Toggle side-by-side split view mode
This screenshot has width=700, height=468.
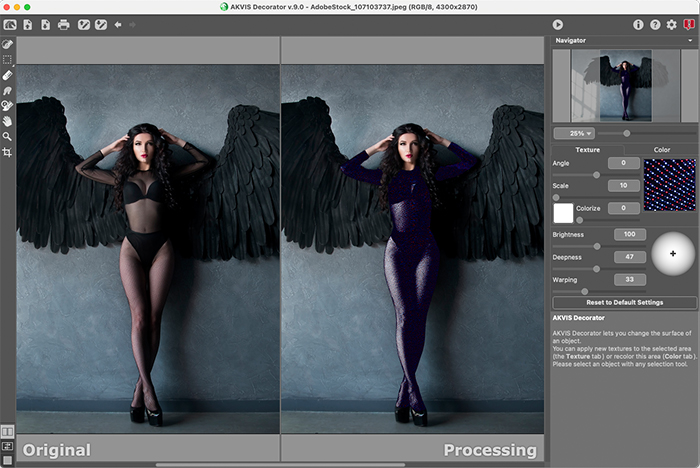[x=7, y=431]
